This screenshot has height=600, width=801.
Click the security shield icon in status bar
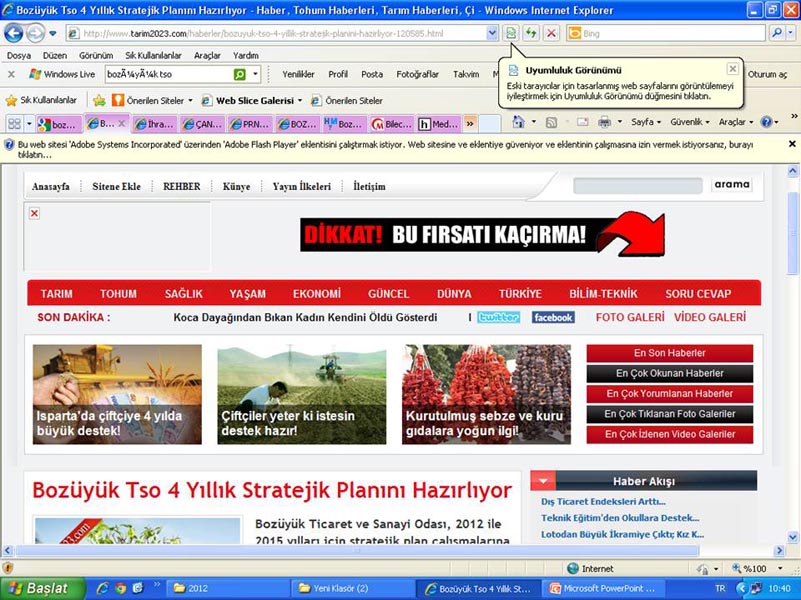pyautogui.click(x=7, y=568)
